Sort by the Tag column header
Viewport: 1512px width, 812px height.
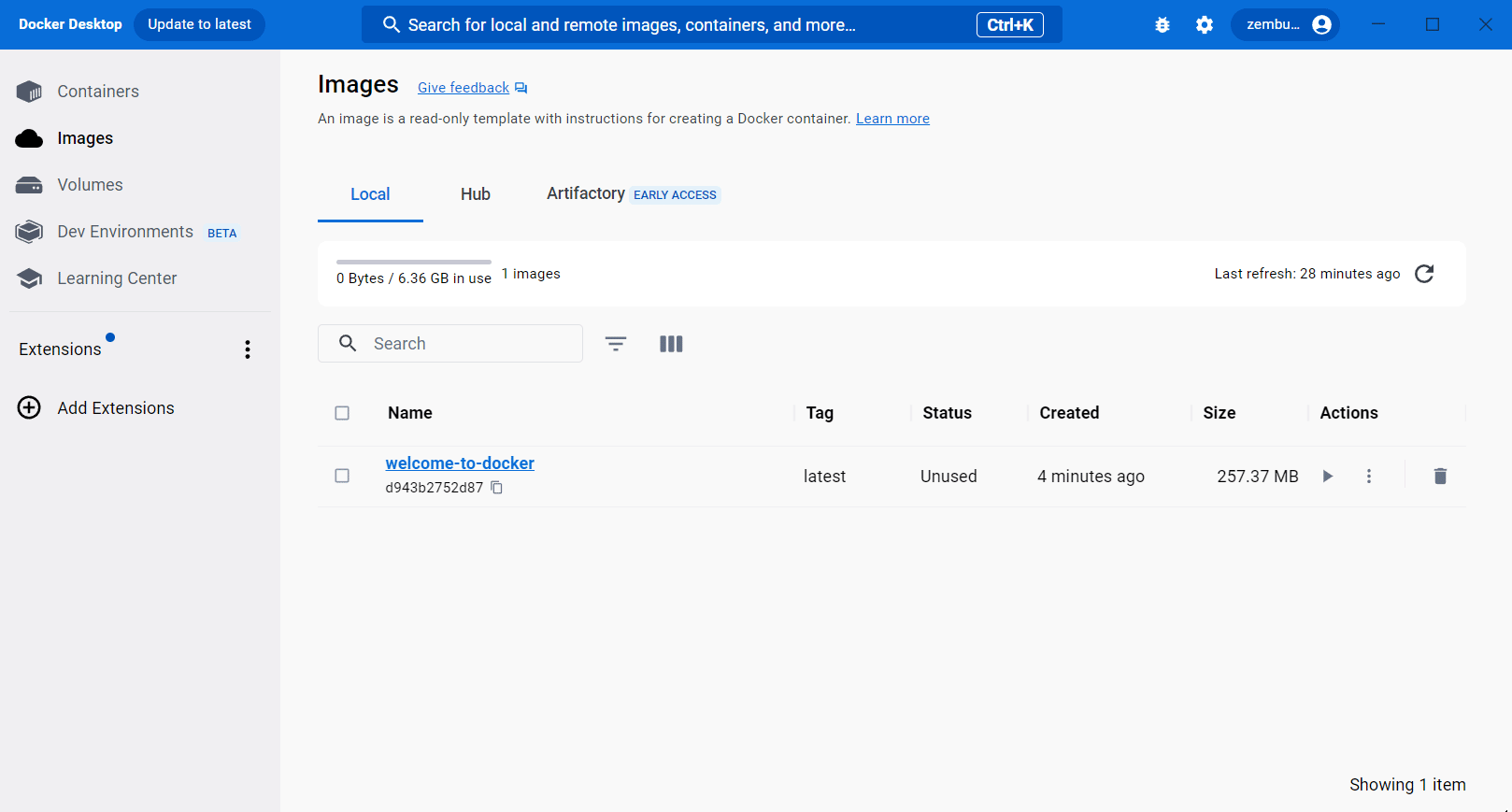point(820,413)
